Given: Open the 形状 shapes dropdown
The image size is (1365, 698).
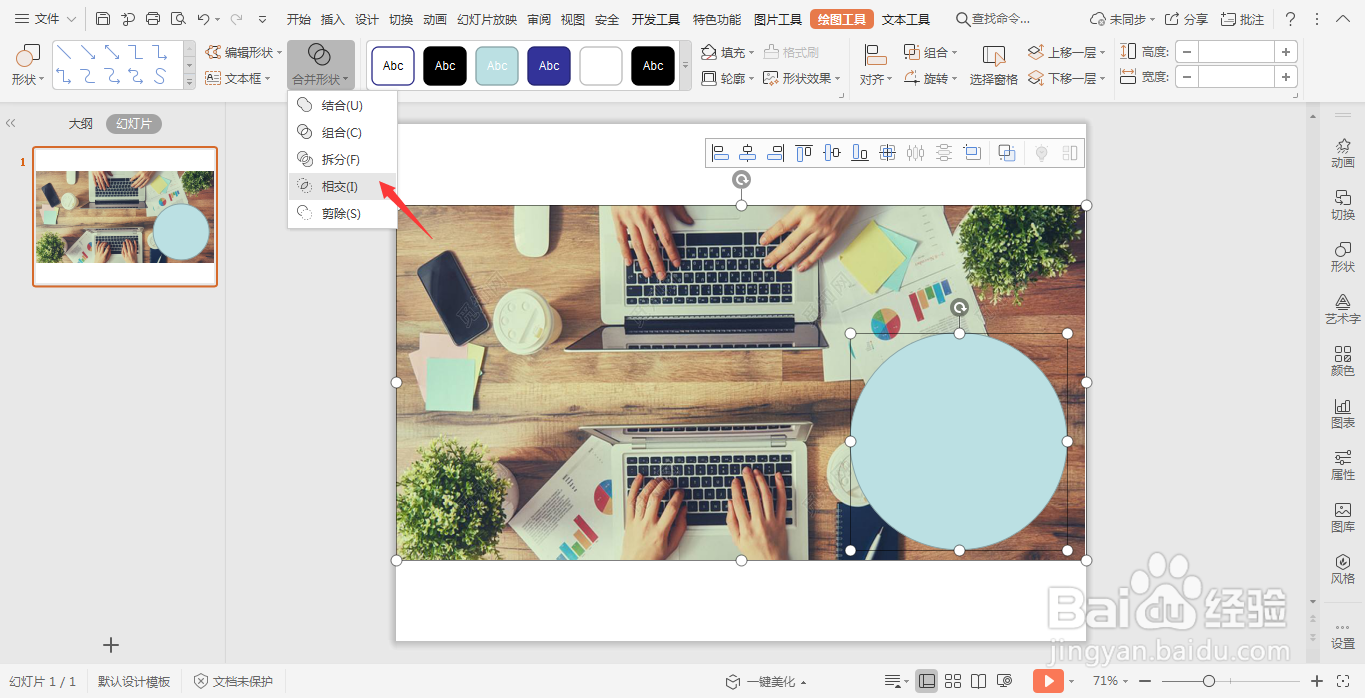Looking at the screenshot, I should tap(28, 65).
